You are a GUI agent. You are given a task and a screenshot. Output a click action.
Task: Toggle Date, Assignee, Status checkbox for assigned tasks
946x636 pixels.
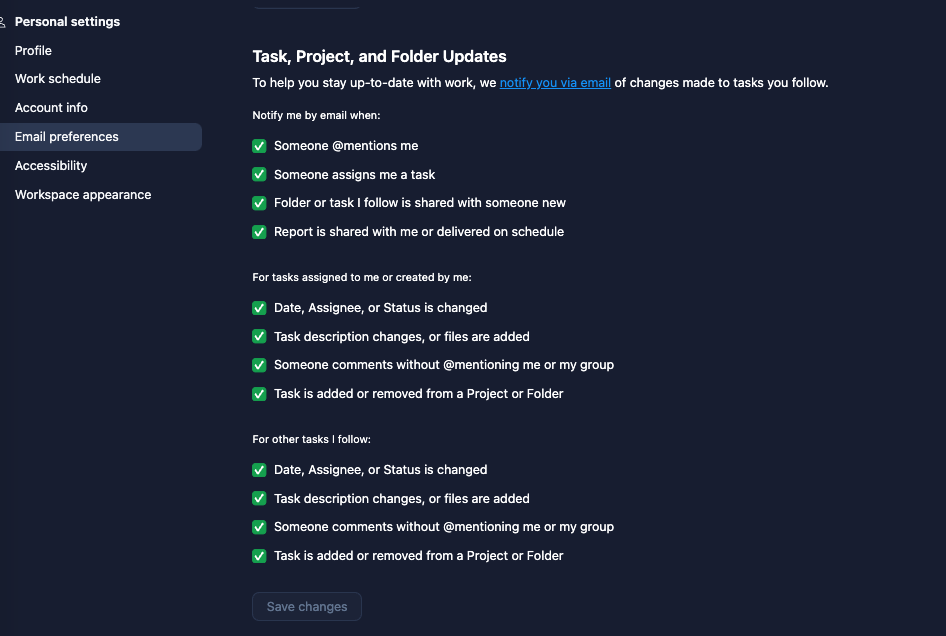tap(259, 308)
